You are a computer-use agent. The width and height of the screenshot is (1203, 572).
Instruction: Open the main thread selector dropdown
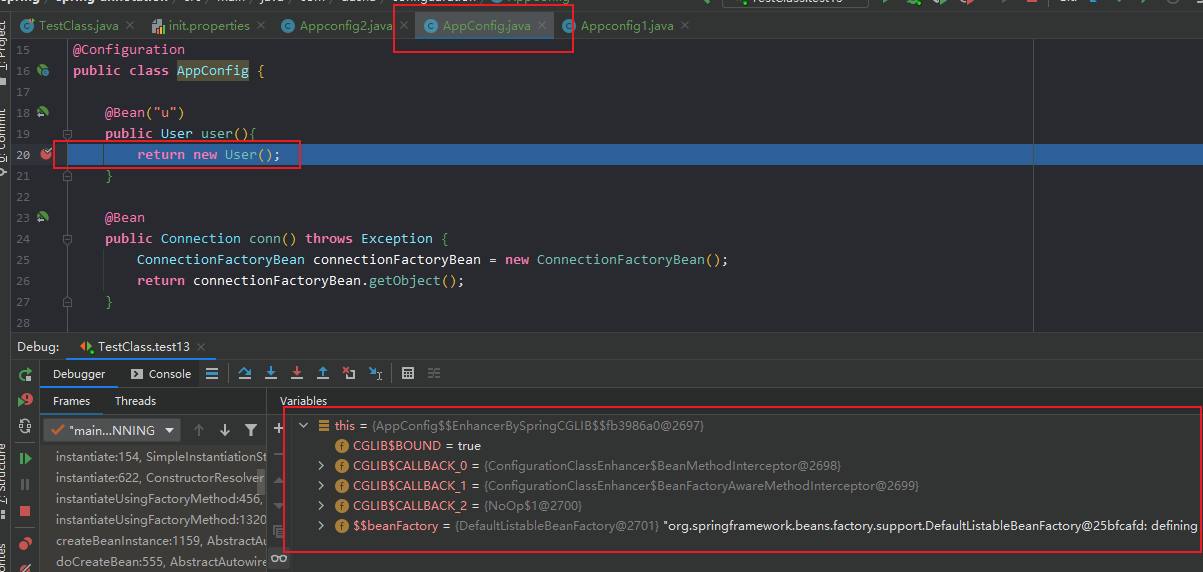(x=112, y=430)
